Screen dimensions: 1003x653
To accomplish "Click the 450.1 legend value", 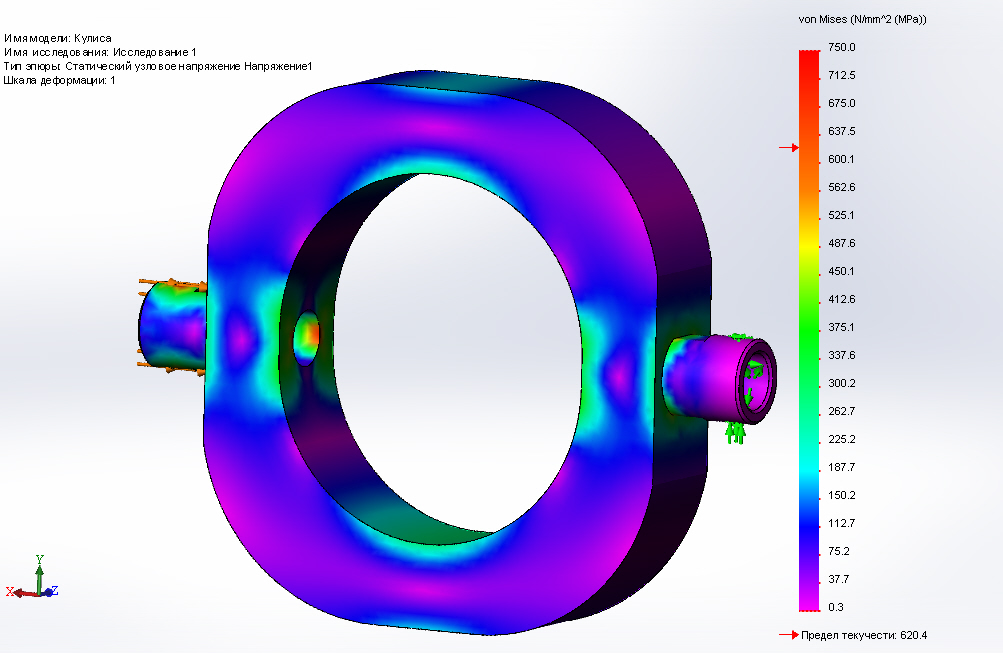I will [x=841, y=271].
